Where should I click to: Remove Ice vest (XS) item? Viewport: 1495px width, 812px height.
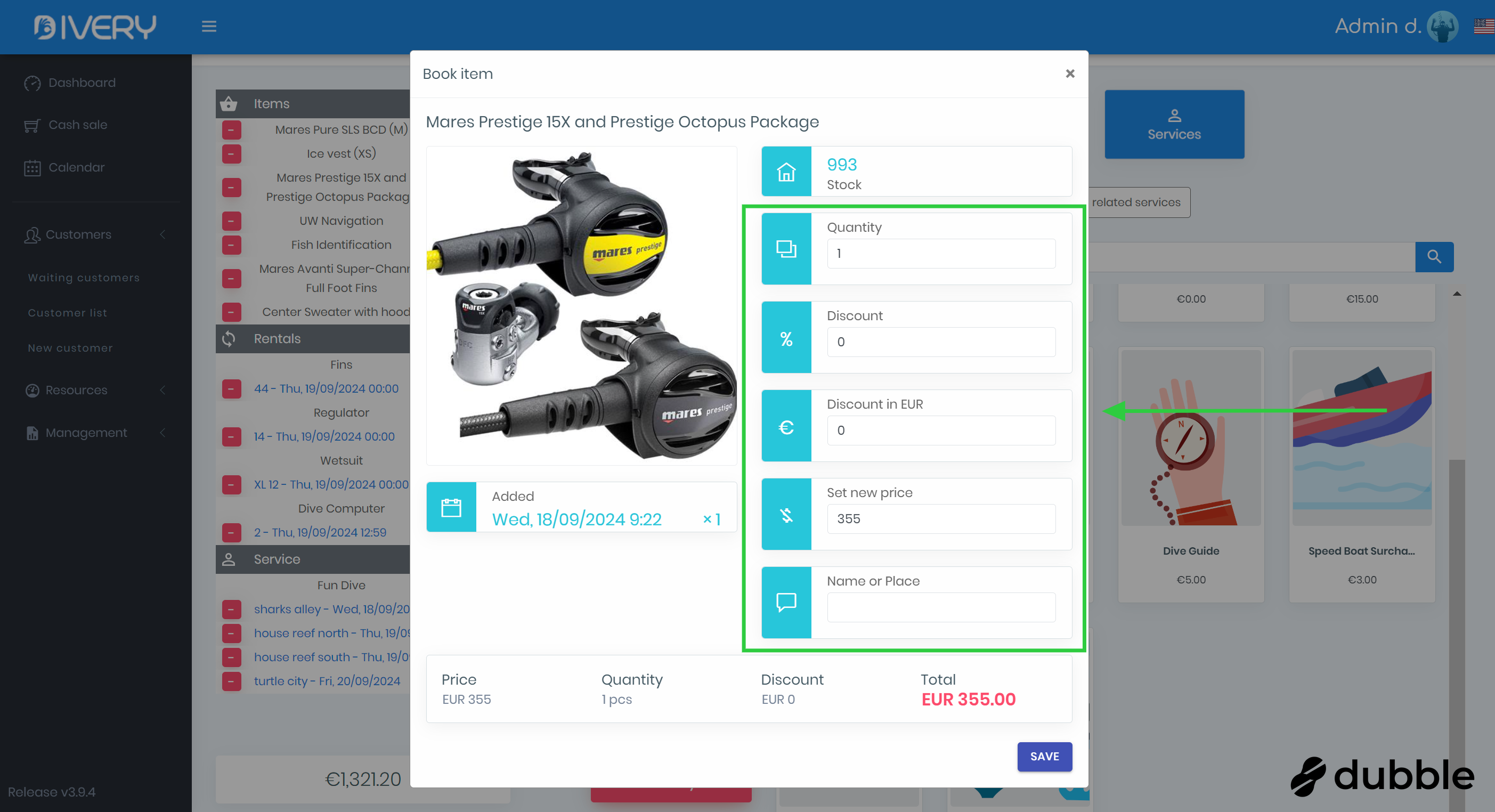232,154
